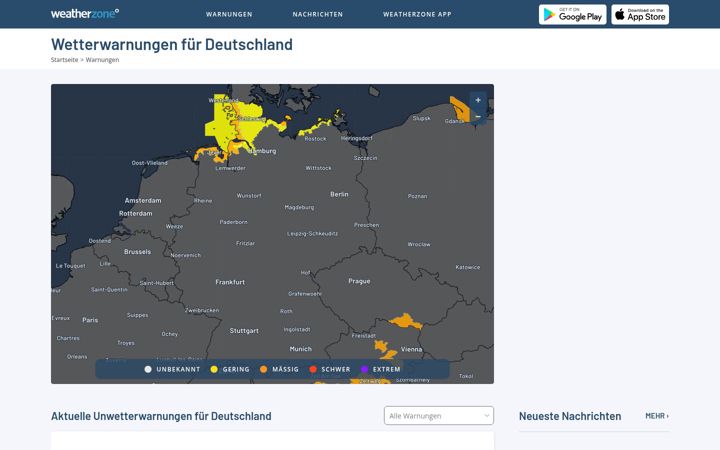Zoom in the map with plus button
720x450 pixels.
tap(478, 100)
